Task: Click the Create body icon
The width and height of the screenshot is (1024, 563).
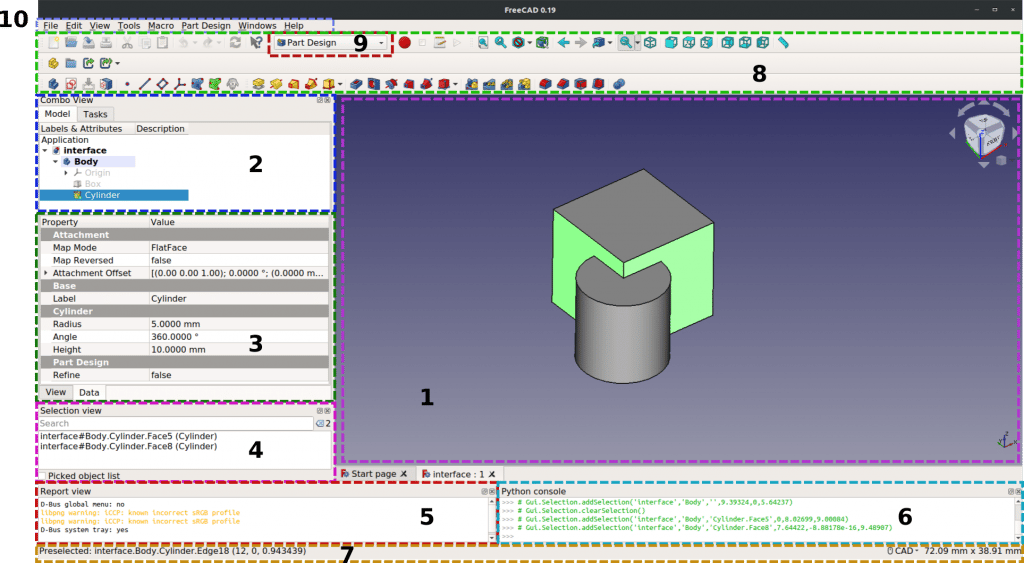Action: pyautogui.click(x=53, y=84)
